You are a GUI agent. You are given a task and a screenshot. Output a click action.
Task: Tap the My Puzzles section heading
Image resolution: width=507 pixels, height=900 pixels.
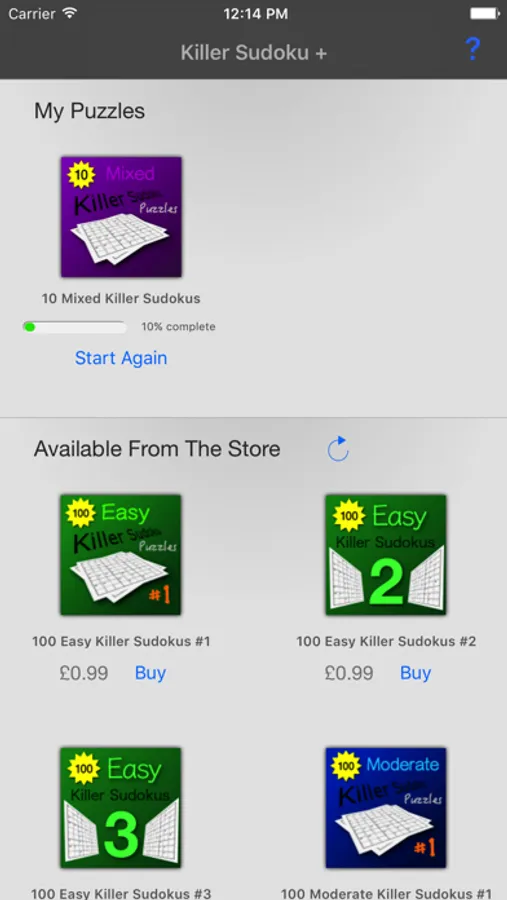(x=90, y=111)
